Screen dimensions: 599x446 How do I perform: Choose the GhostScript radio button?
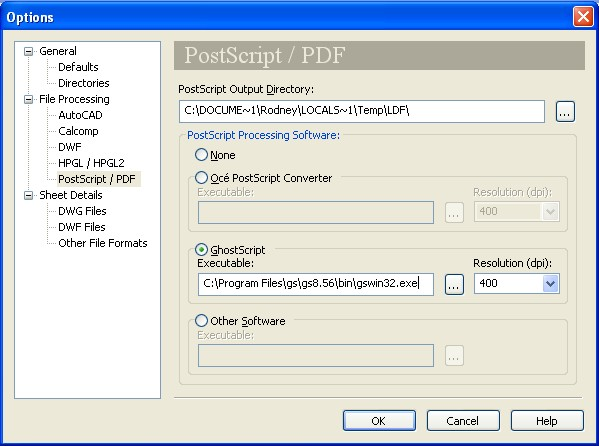[201, 250]
